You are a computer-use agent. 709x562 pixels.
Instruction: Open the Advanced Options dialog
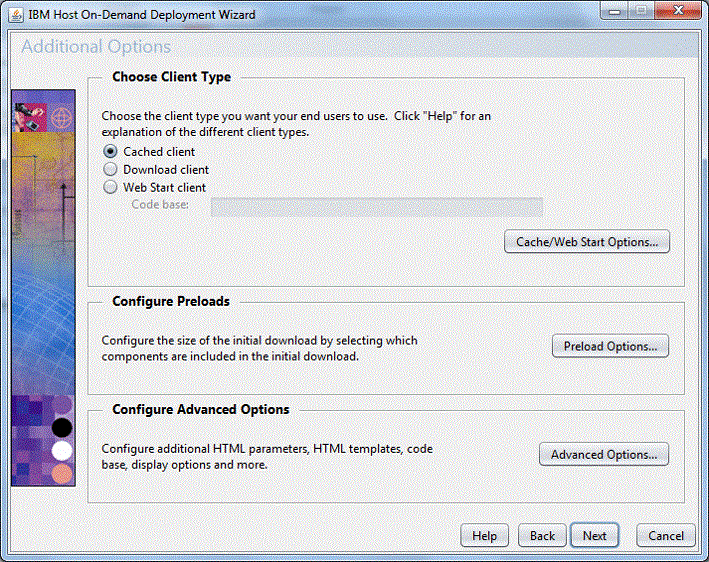pyautogui.click(x=604, y=454)
